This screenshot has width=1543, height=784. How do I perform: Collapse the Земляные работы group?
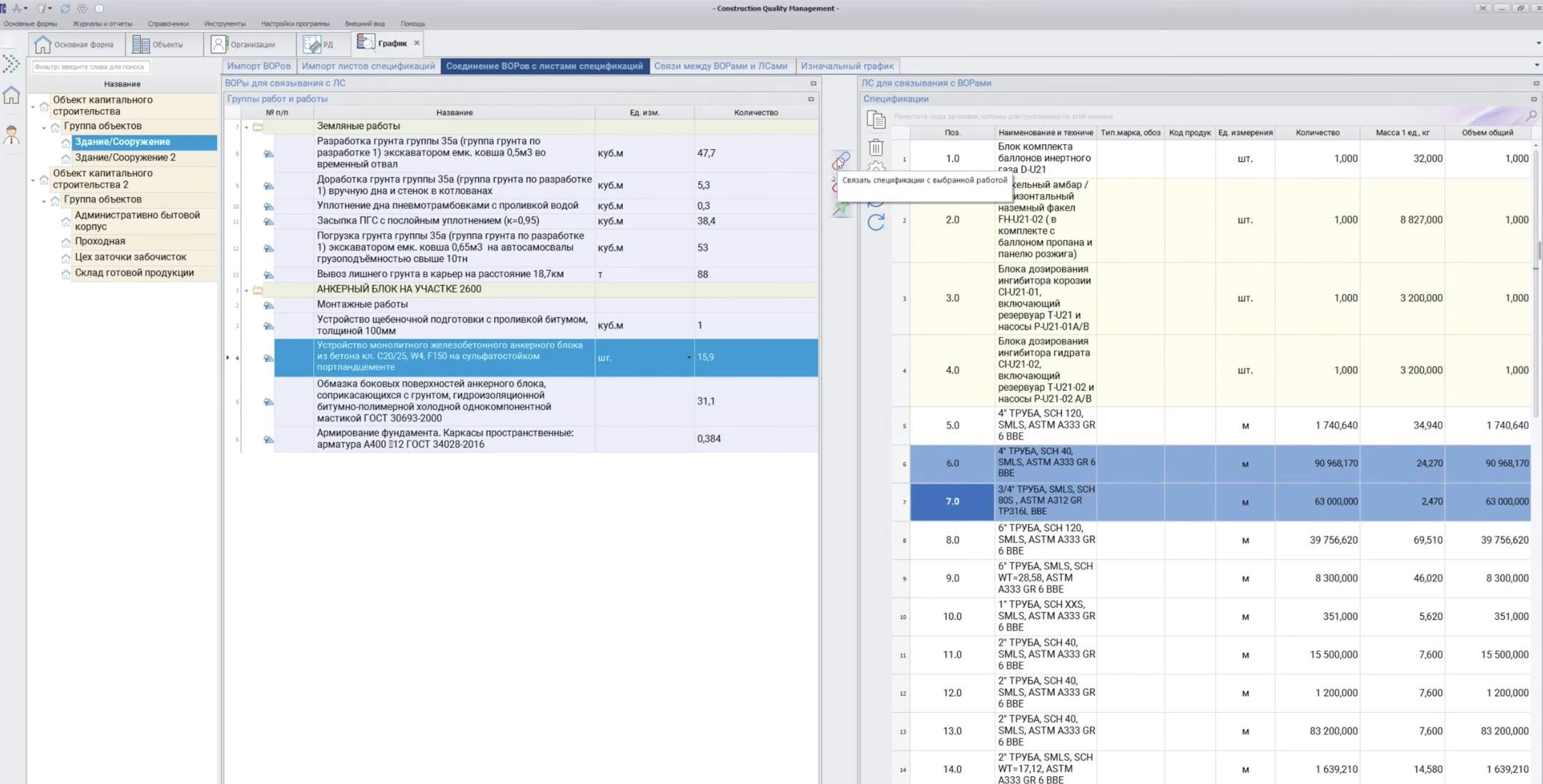click(247, 128)
